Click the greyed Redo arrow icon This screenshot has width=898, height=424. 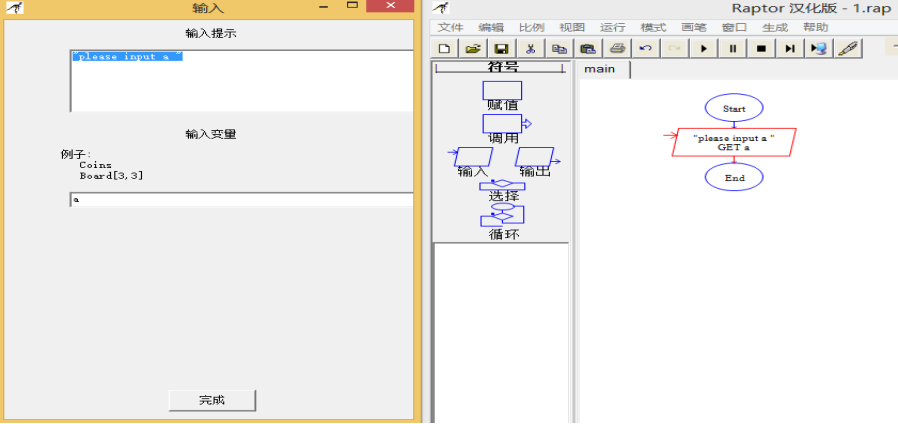[674, 49]
